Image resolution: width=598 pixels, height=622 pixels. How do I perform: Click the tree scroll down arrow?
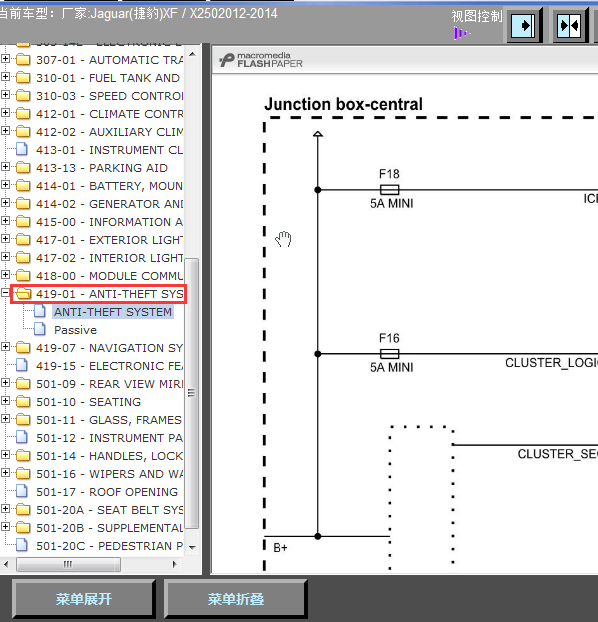192,548
